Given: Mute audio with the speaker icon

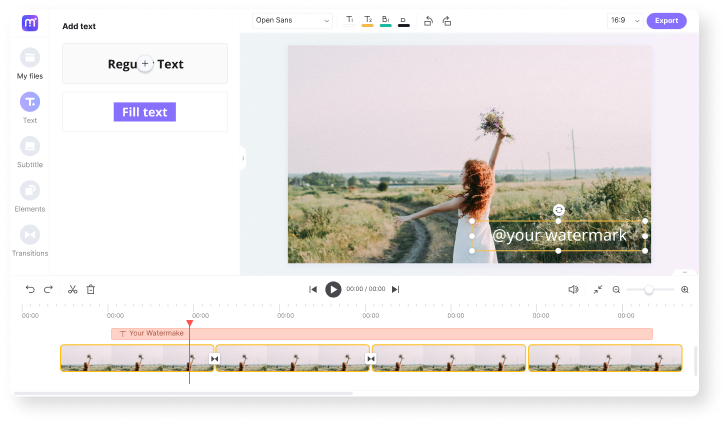Looking at the screenshot, I should point(573,289).
